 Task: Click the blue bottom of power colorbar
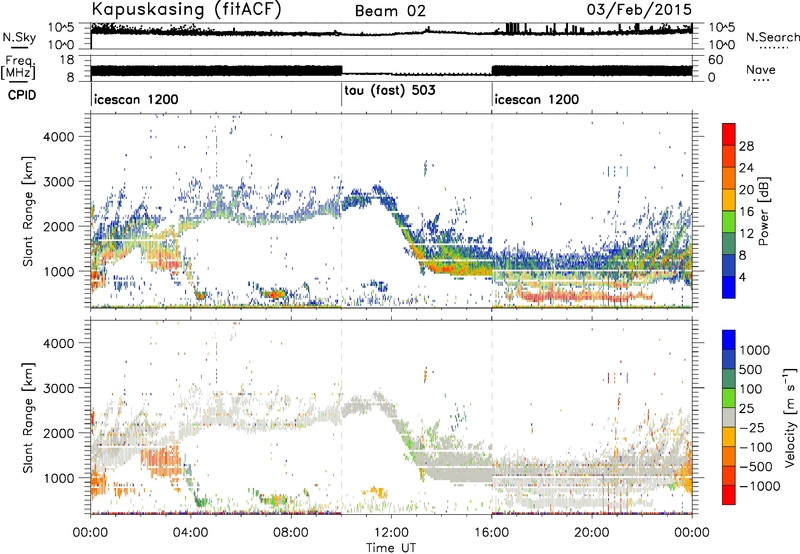(x=729, y=289)
